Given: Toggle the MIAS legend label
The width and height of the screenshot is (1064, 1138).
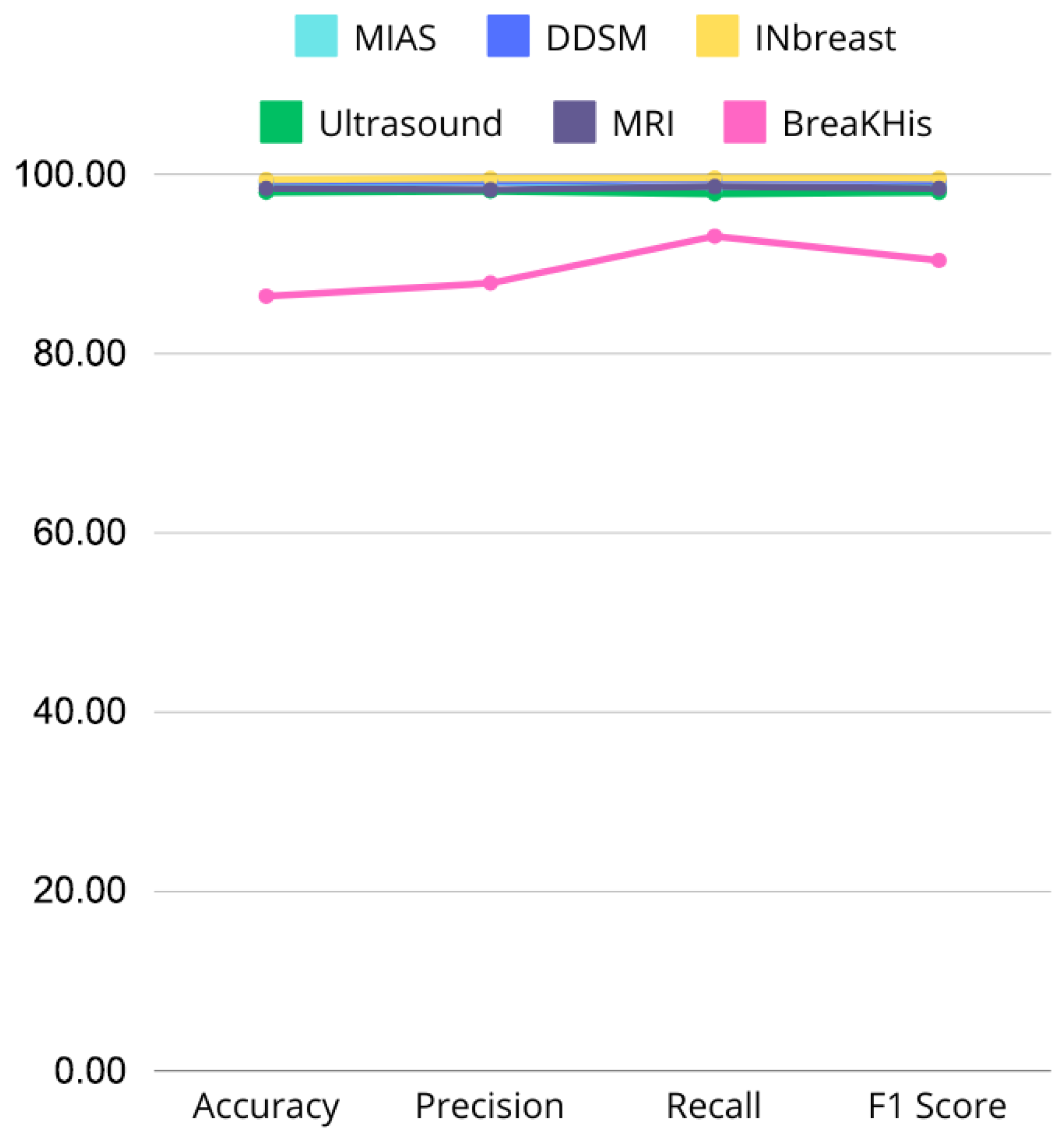Looking at the screenshot, I should point(394,38).
